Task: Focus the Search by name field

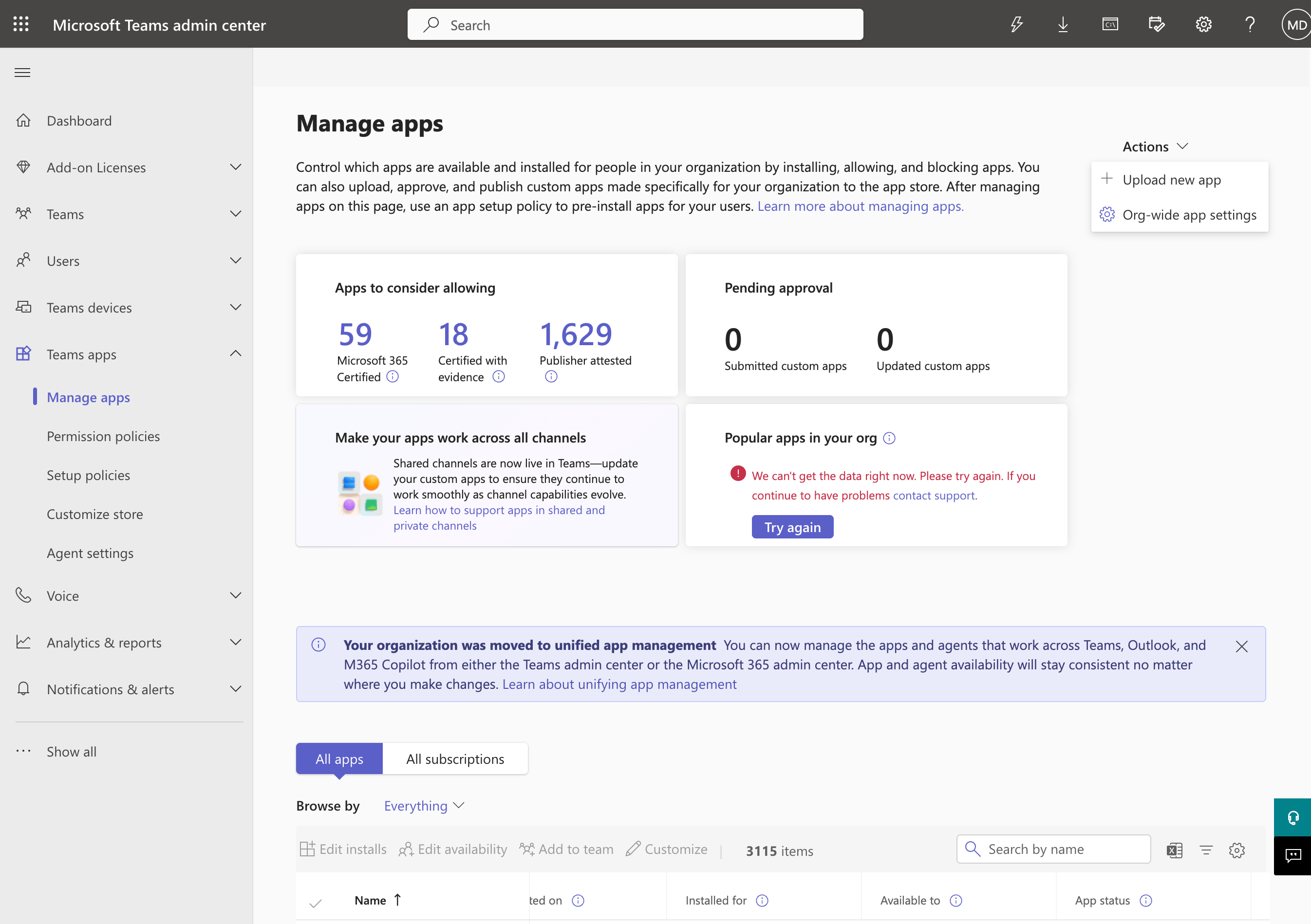Action: pos(1053,849)
